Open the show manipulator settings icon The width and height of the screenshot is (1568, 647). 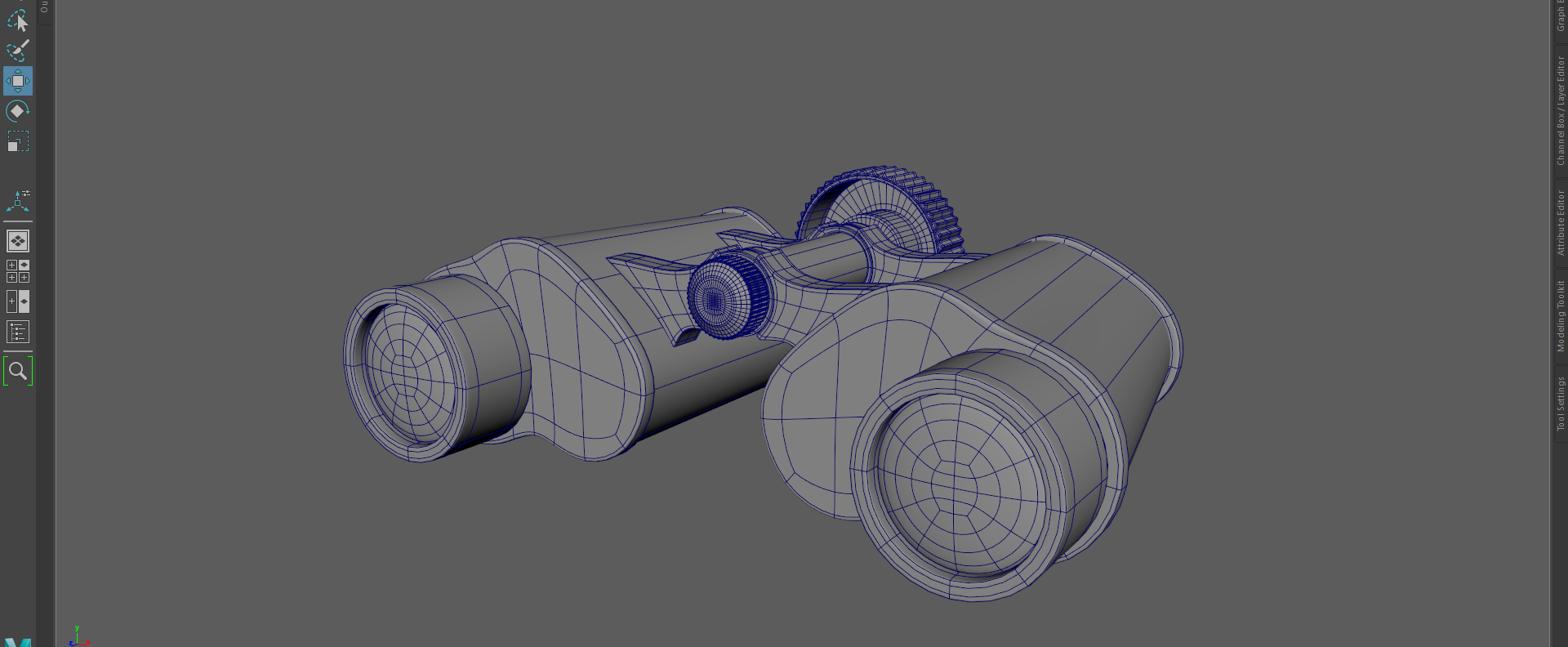[x=18, y=201]
